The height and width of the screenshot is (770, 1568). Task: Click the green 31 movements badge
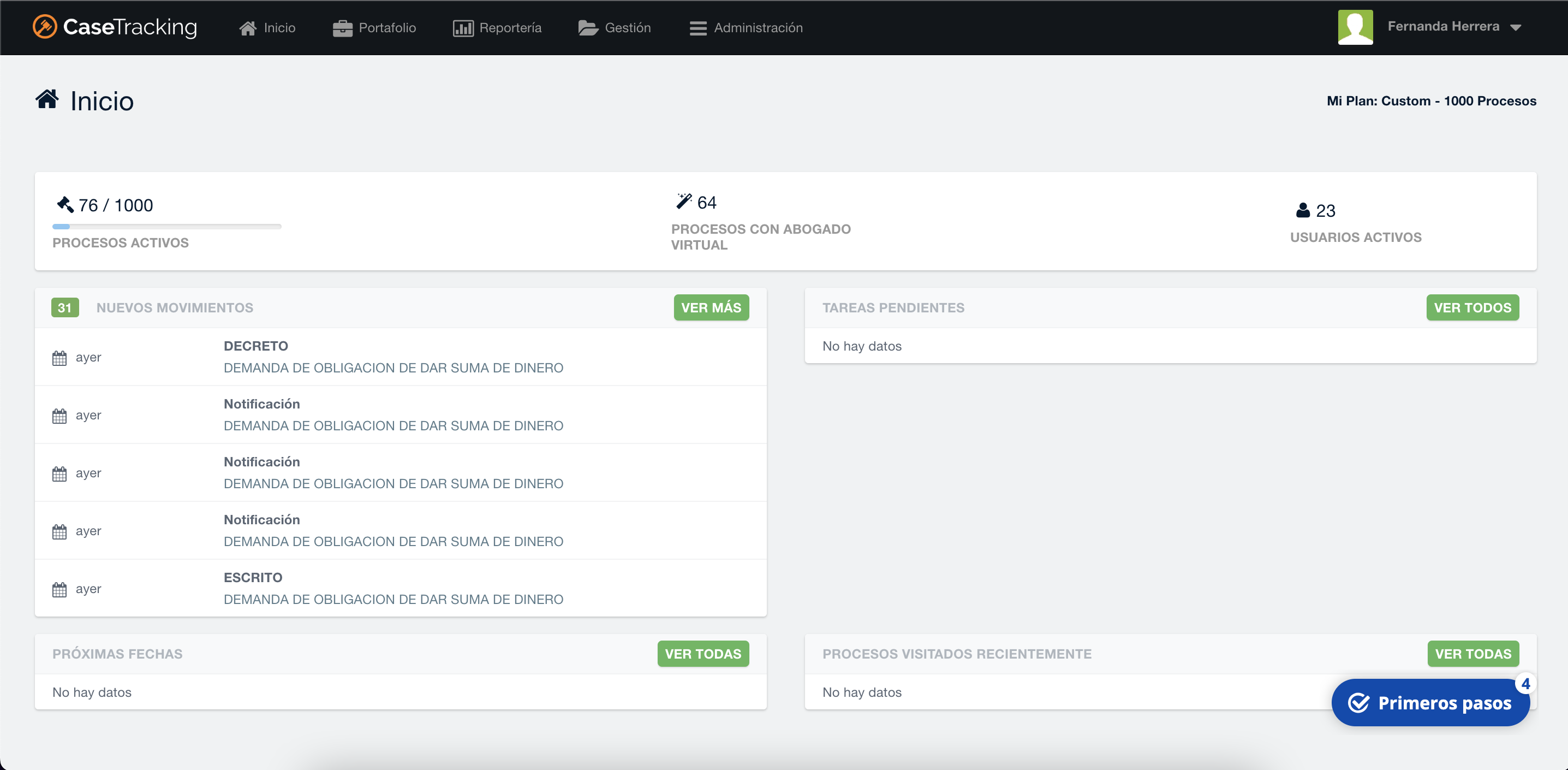point(65,307)
